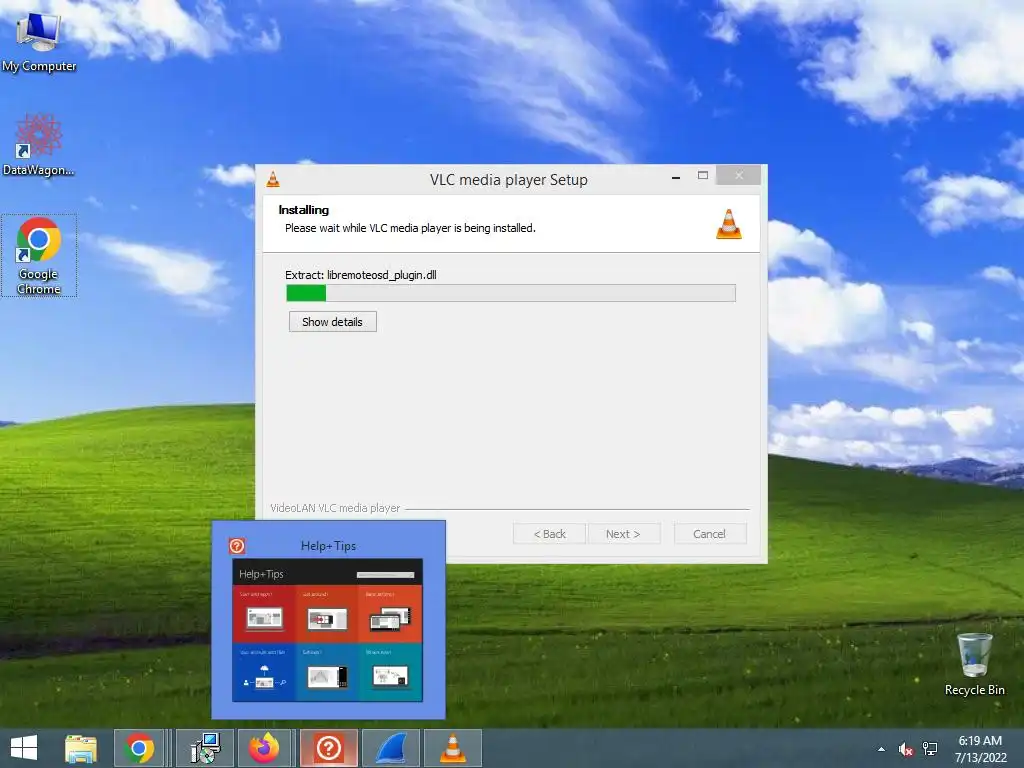The height and width of the screenshot is (768, 1024).
Task: Click the 'Installing' heading text
Action: [304, 210]
